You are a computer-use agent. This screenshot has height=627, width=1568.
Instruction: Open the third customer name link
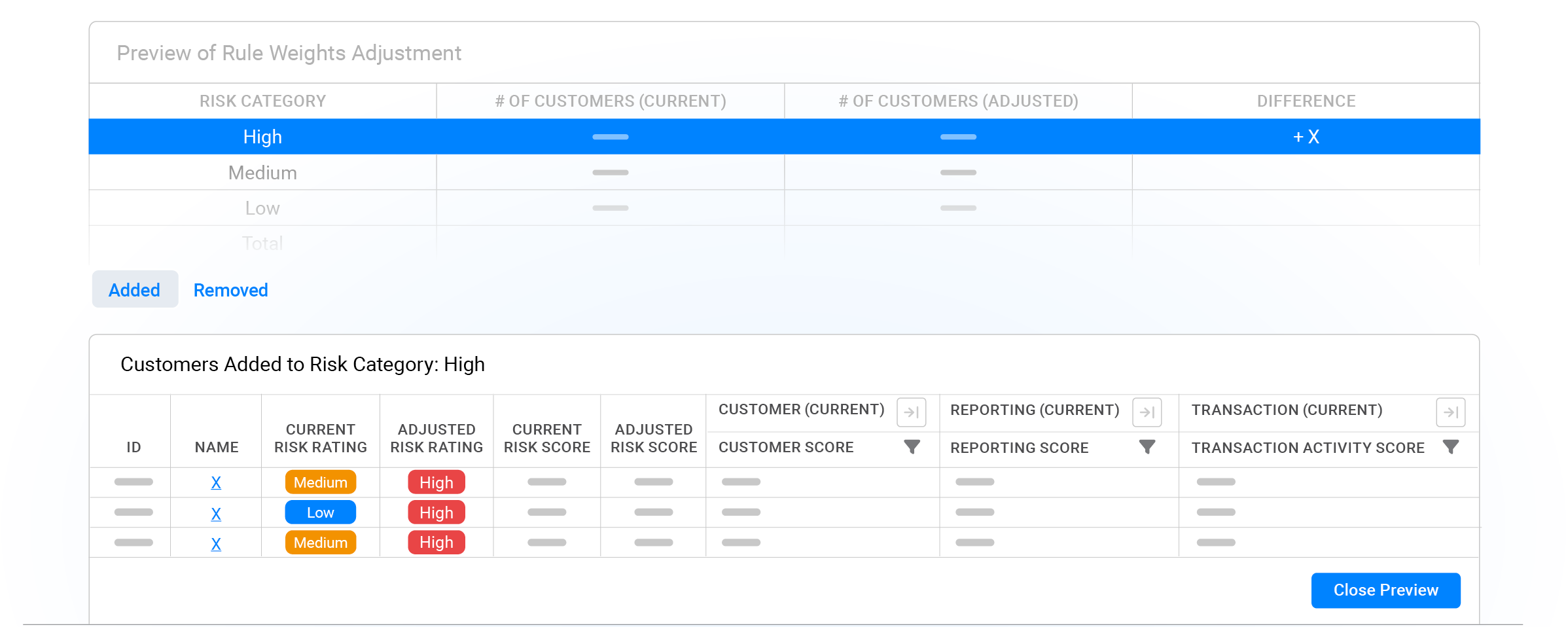click(216, 544)
